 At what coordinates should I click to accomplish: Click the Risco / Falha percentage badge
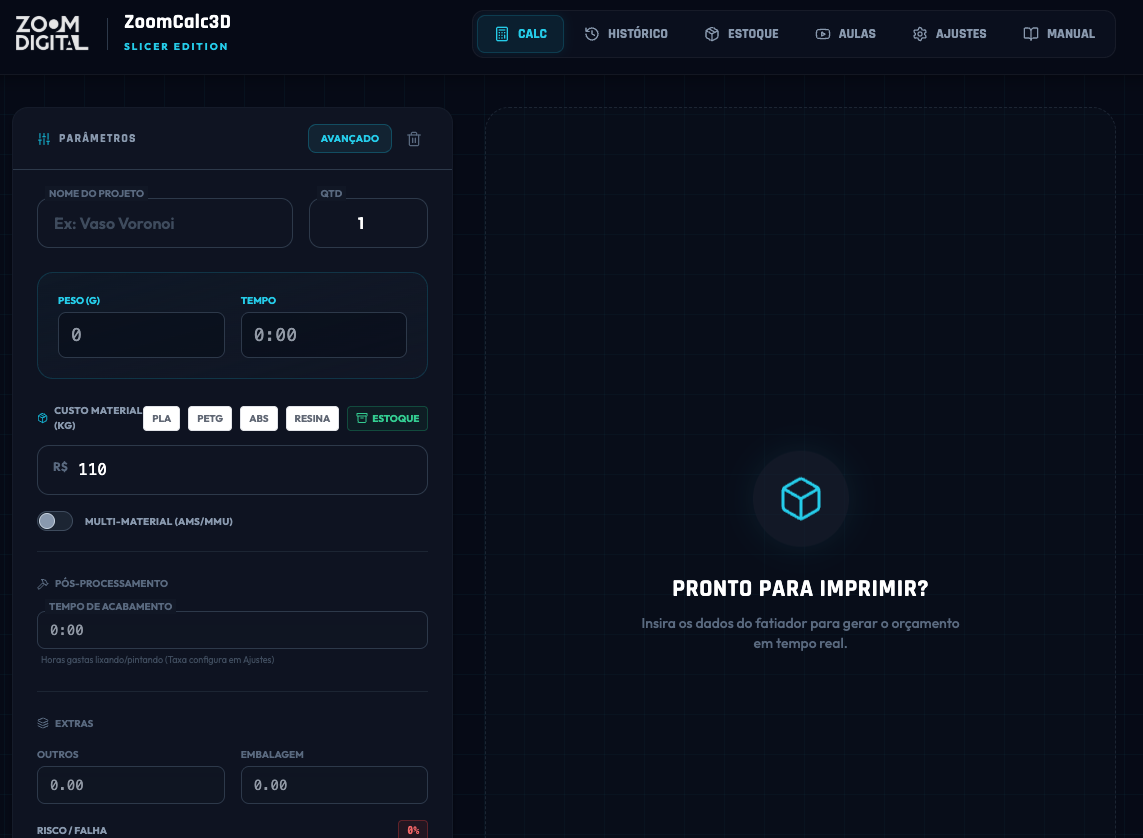click(412, 830)
